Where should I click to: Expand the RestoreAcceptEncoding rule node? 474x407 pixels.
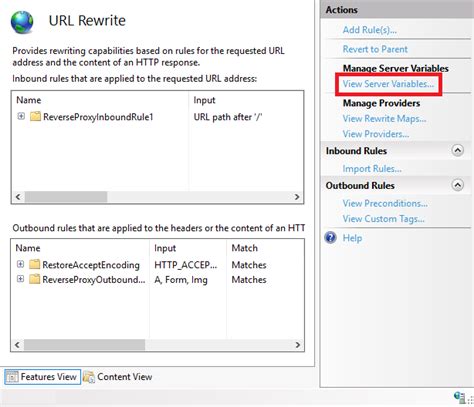coord(20,264)
